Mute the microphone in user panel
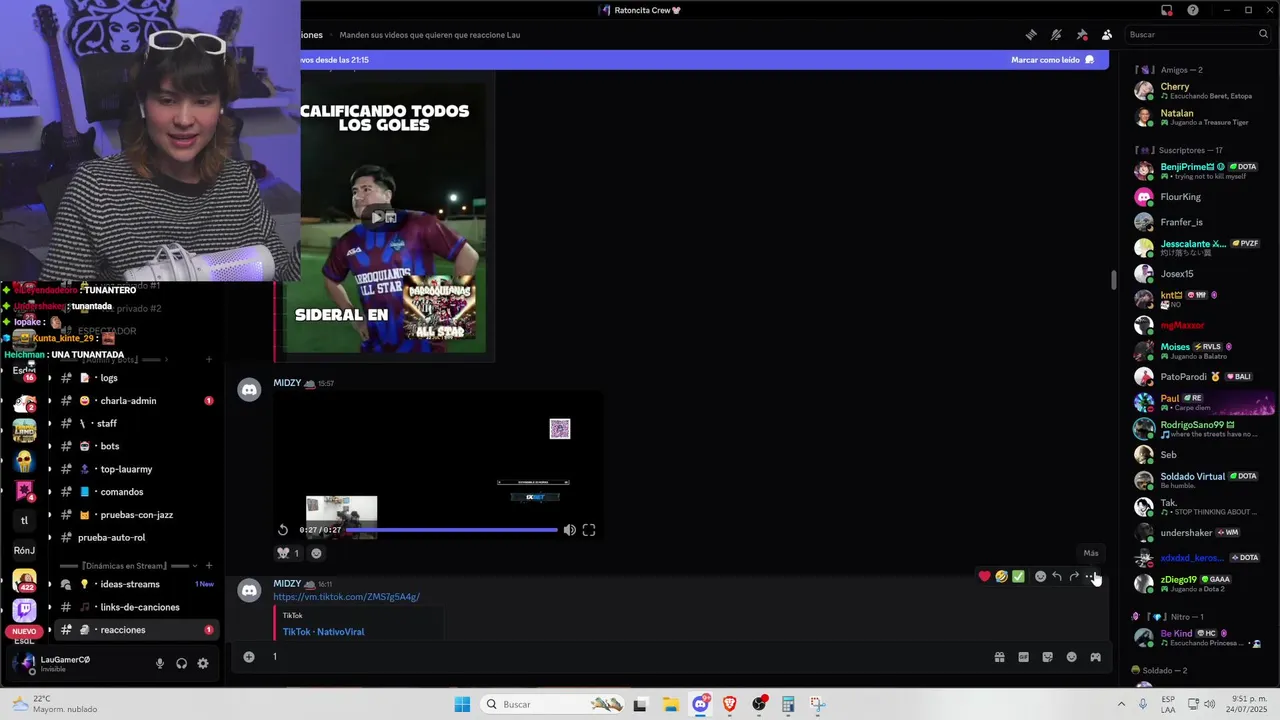Screen dimensions: 1280x720 click(160, 663)
